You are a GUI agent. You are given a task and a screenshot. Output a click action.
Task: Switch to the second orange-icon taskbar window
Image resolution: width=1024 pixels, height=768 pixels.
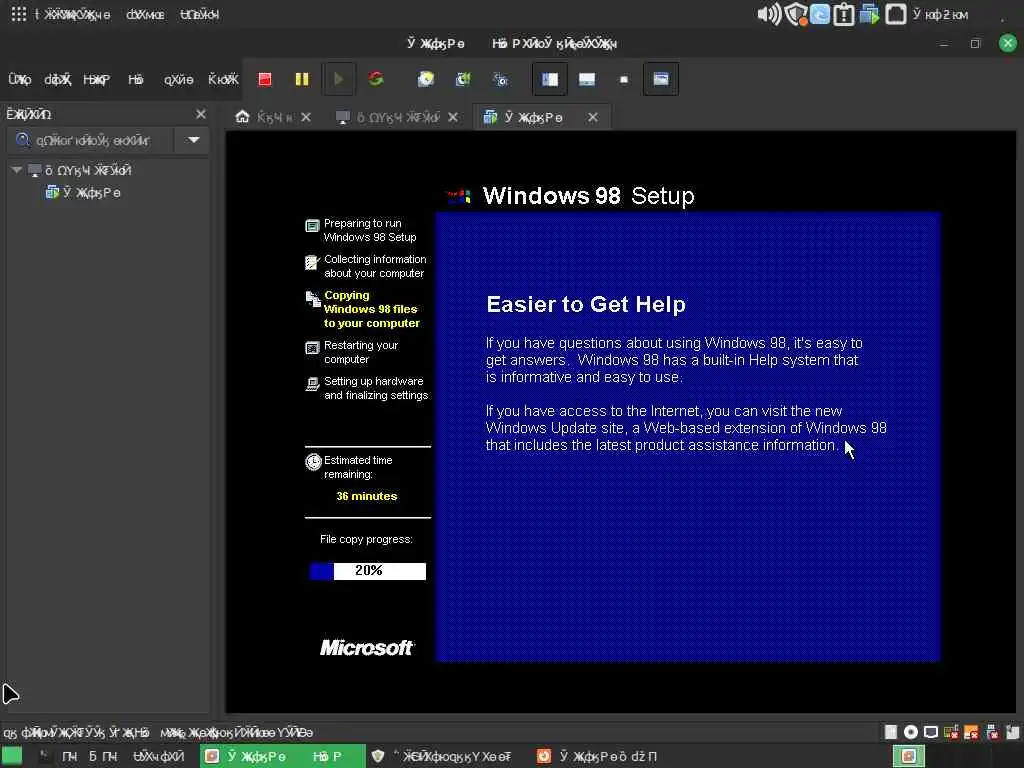pos(597,756)
